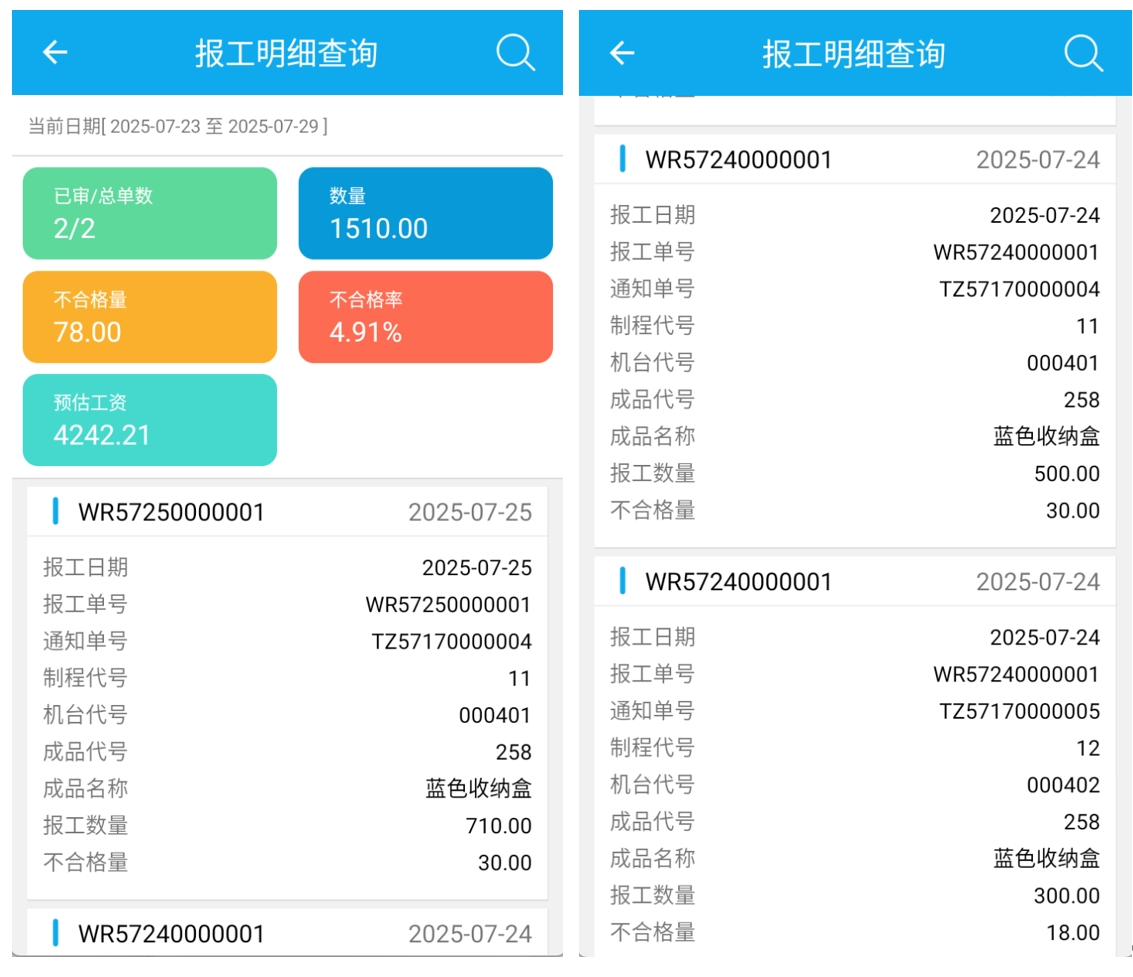
Task: Tap the teal 预估工资 4242.21 card
Action: pyautogui.click(x=150, y=420)
